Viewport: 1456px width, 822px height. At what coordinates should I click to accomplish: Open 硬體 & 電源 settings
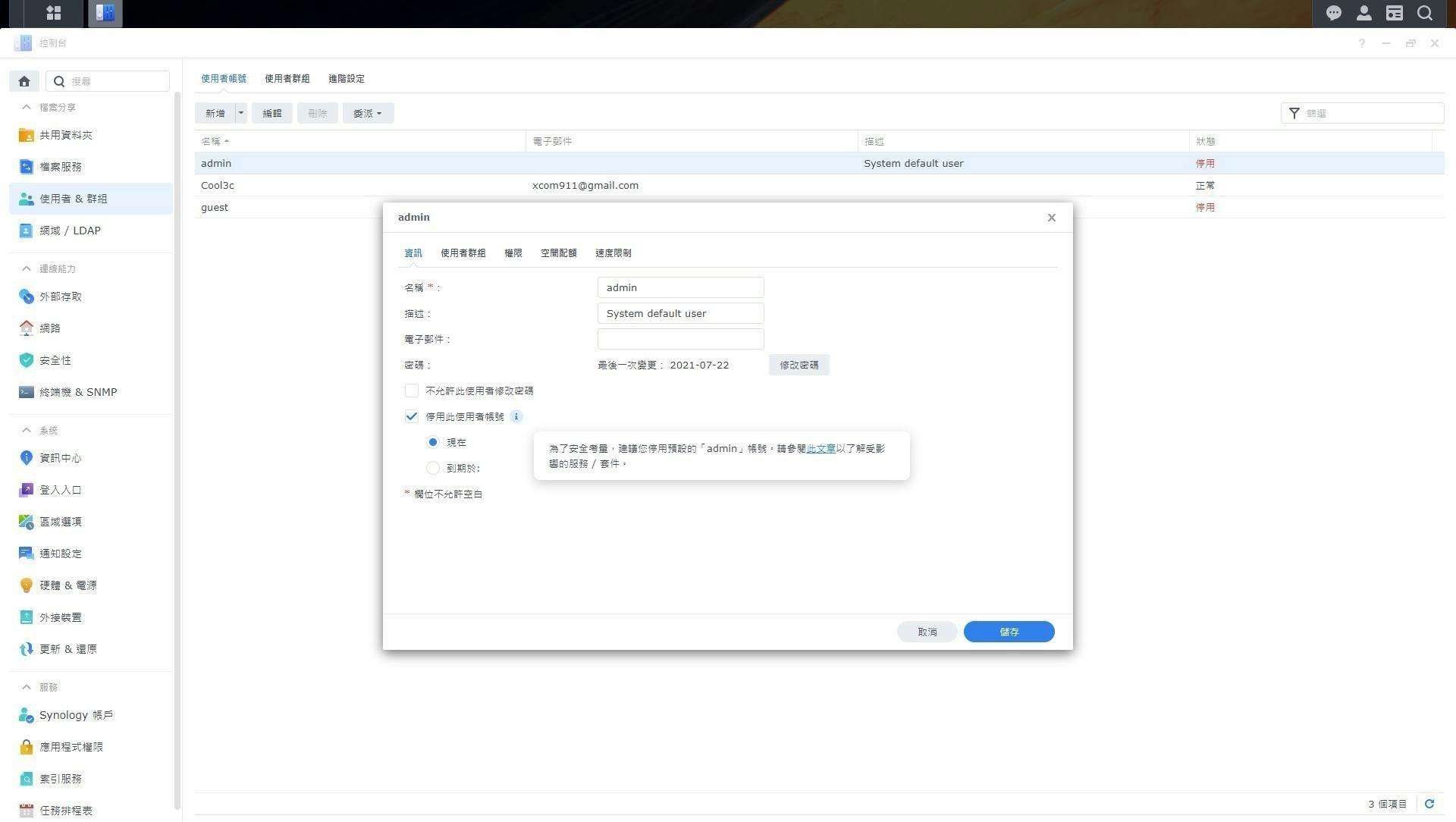click(x=67, y=585)
